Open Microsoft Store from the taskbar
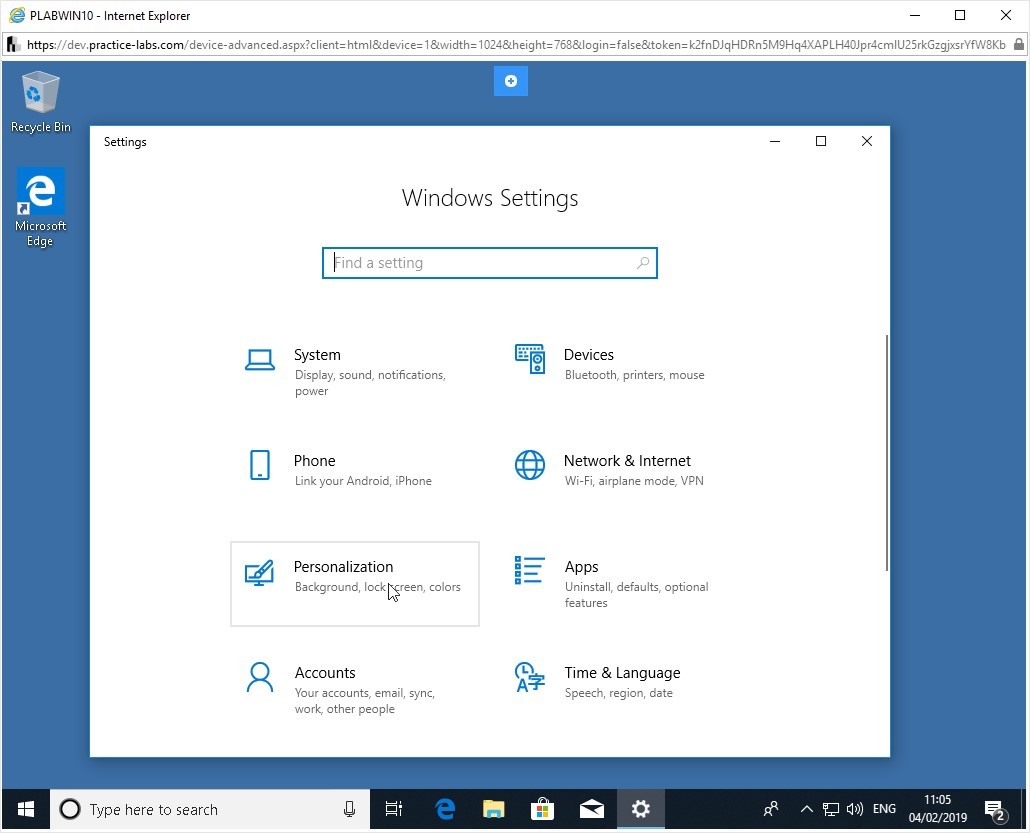1030x833 pixels. [543, 809]
